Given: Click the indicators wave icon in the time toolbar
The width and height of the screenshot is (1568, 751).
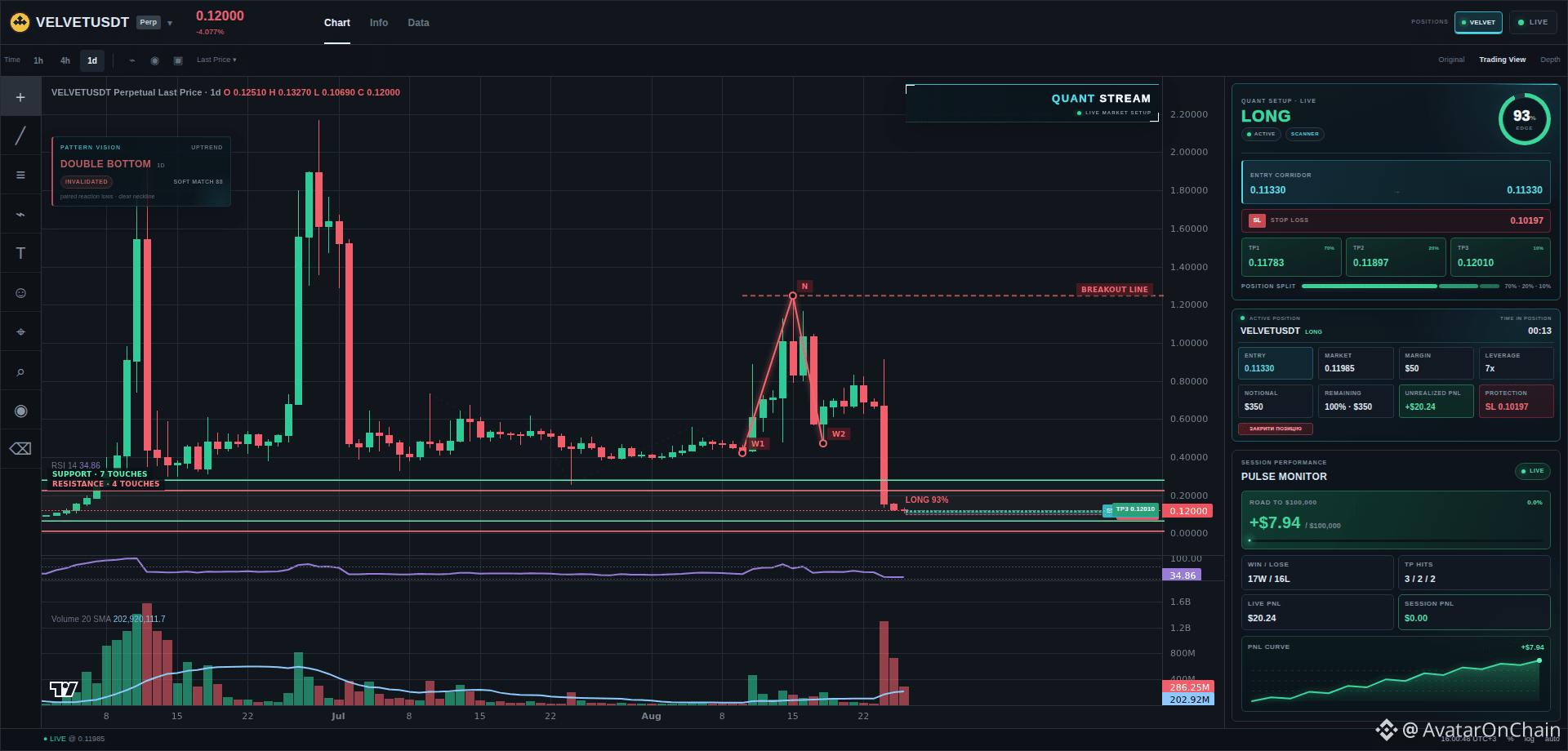Looking at the screenshot, I should click(x=132, y=60).
